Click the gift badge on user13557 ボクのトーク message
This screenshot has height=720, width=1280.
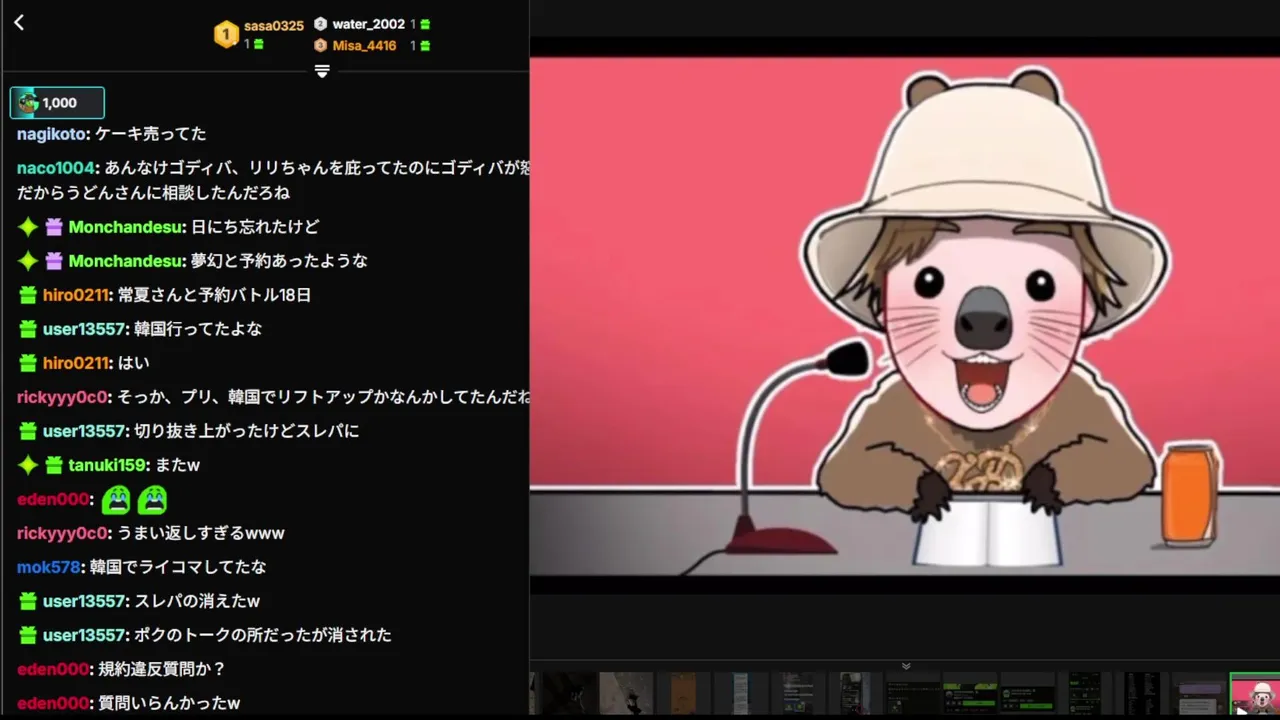tap(28, 636)
